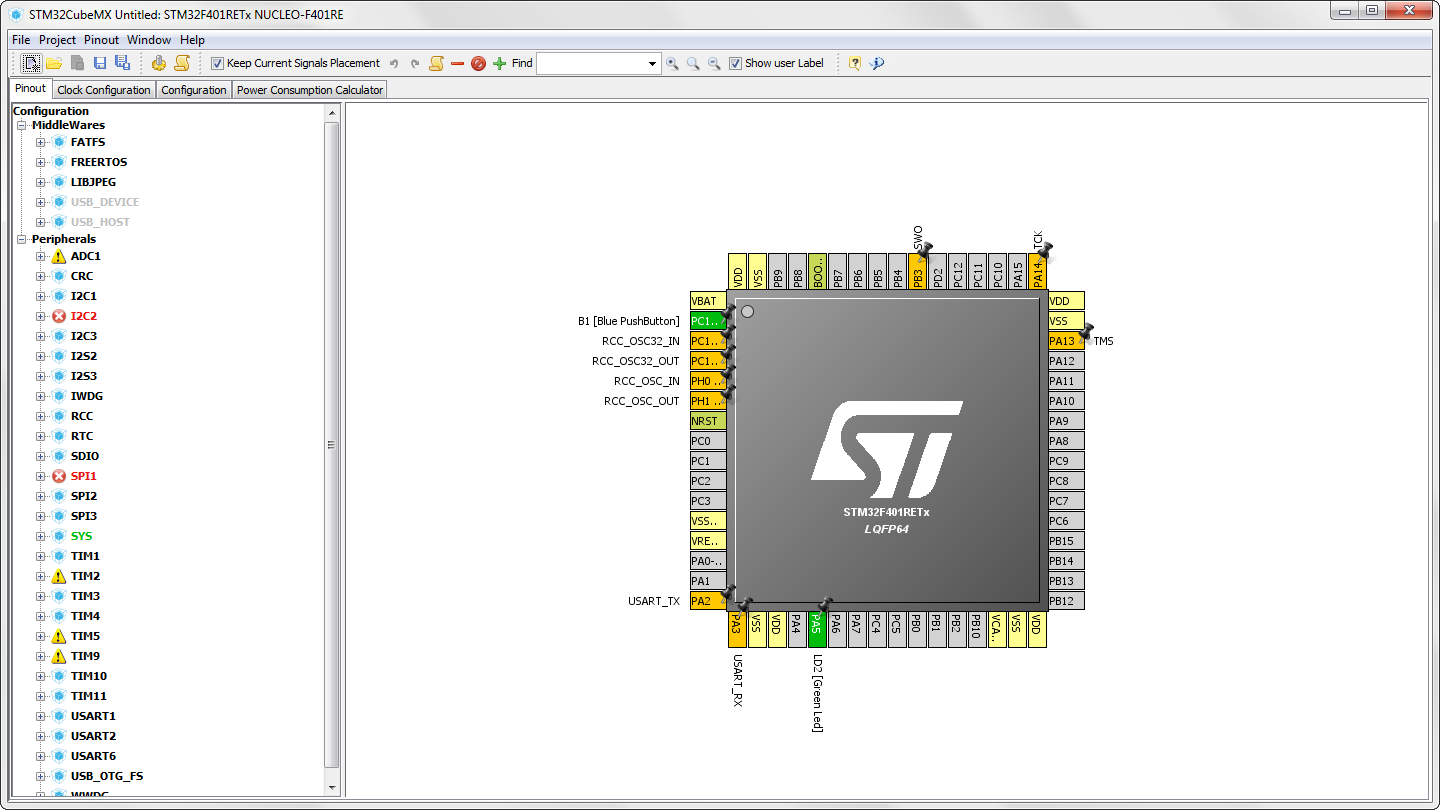
Task: Uncheck the Show user Label checkbox
Action: coord(736,63)
